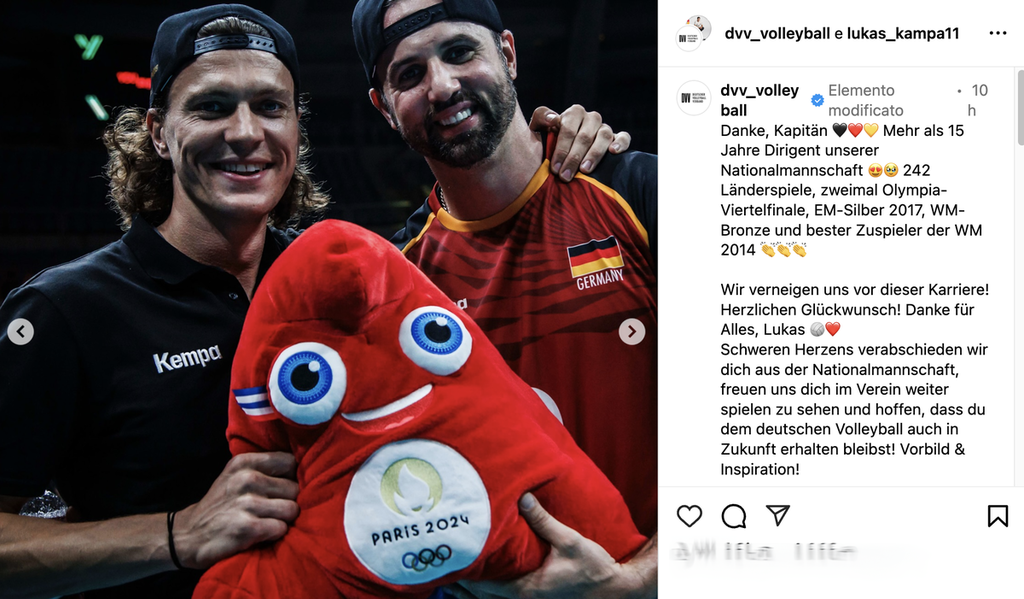Image resolution: width=1024 pixels, height=599 pixels.
Task: Open lukas_kampa11 profile from the header
Action: coord(903,33)
